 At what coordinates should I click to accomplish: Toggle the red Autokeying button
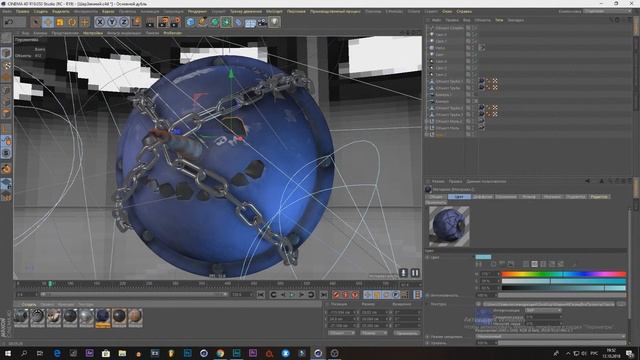tap(345, 295)
